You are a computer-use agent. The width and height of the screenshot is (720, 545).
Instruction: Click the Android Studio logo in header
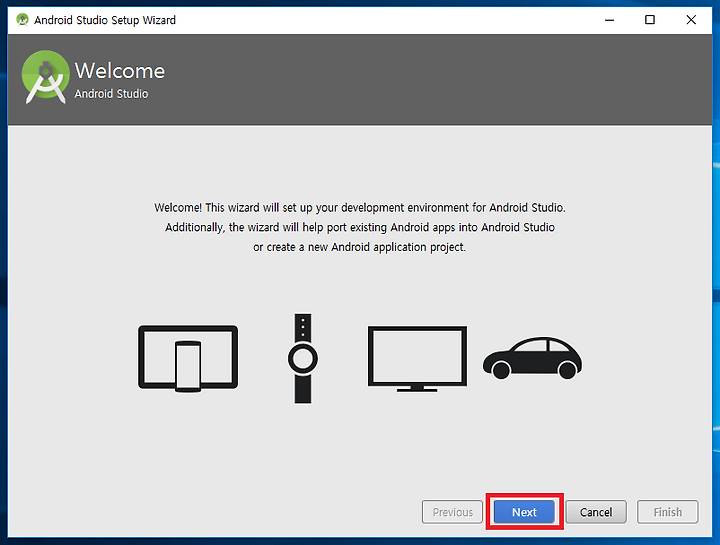(x=45, y=77)
